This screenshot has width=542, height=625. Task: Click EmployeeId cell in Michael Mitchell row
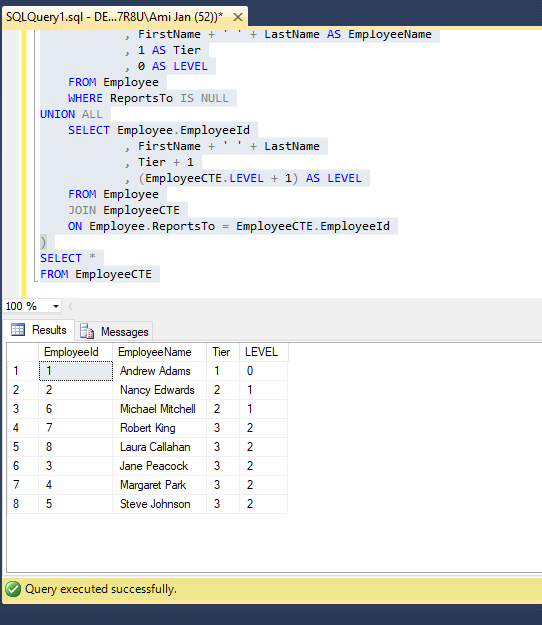point(76,409)
